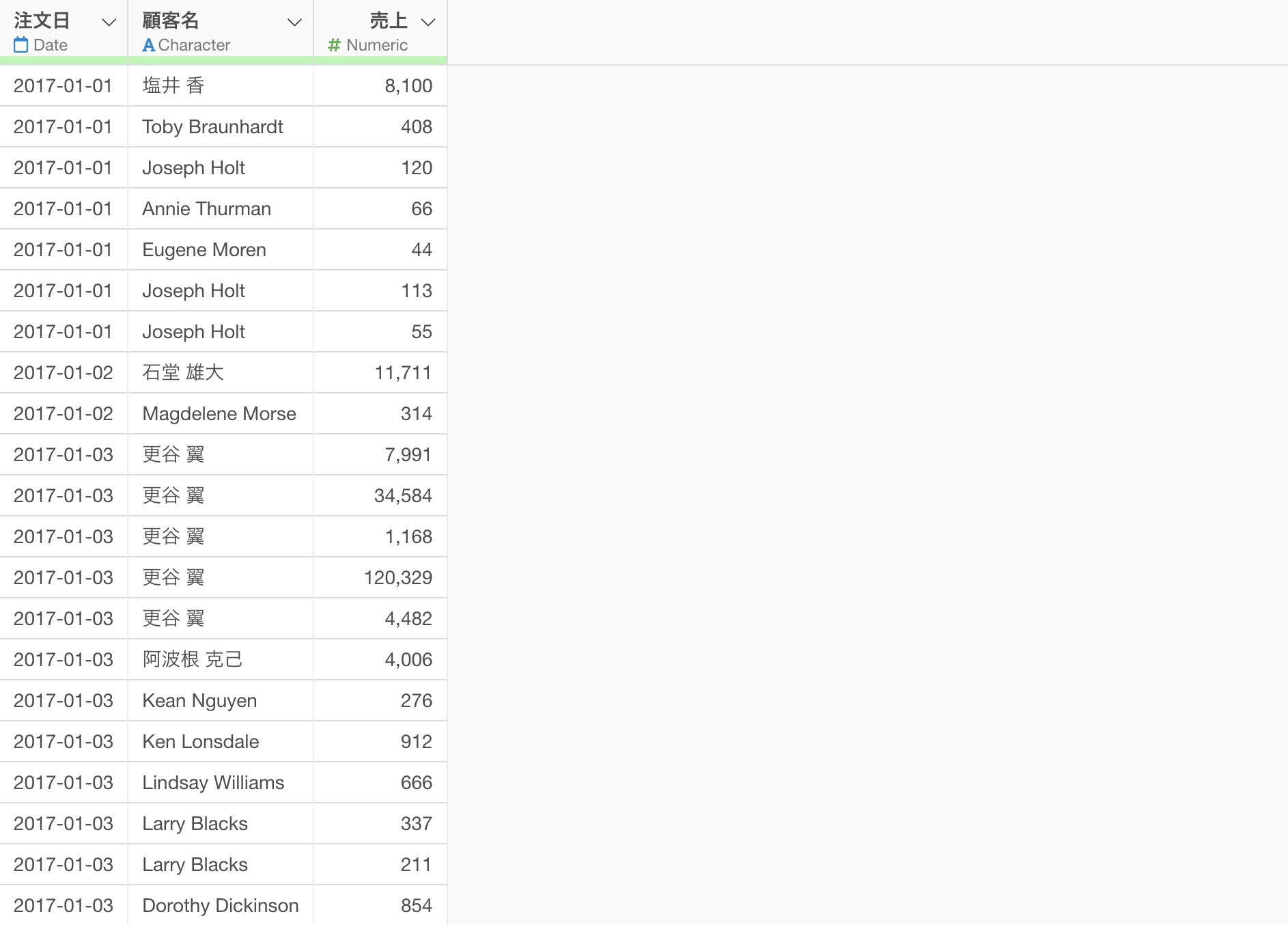Click the 120,329 sales value
1288x925 pixels.
tap(398, 577)
